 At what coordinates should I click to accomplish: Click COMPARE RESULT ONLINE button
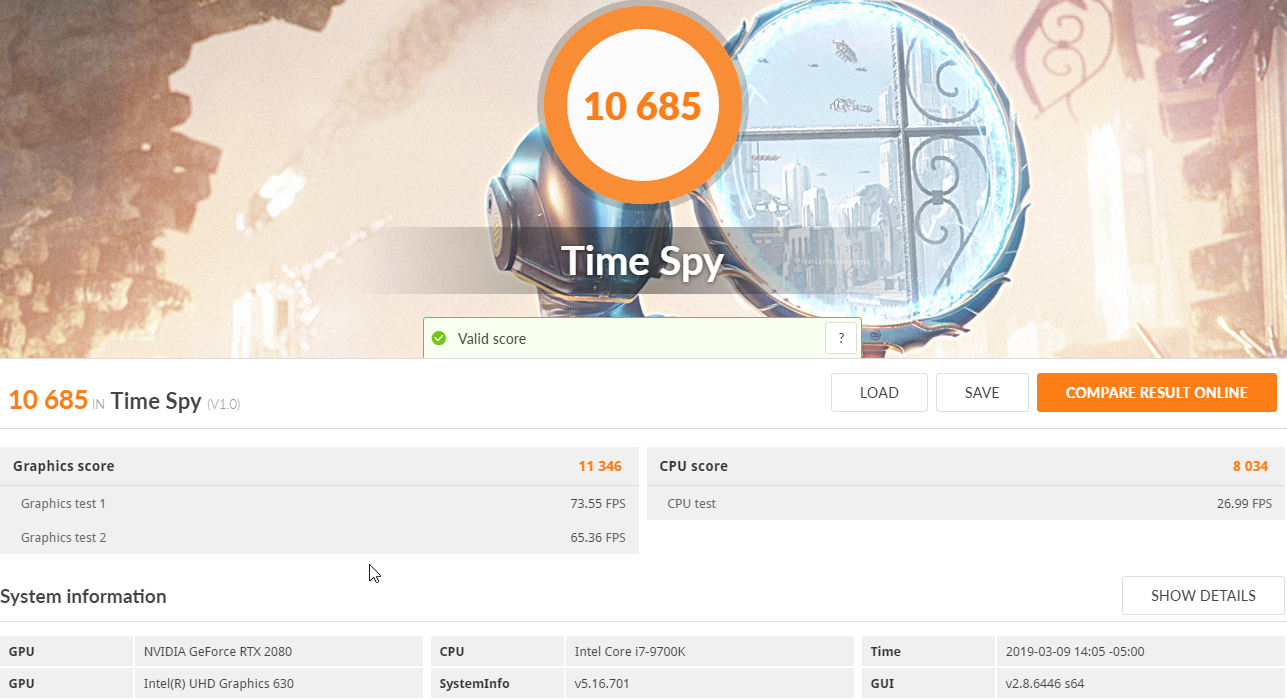[x=1156, y=393]
